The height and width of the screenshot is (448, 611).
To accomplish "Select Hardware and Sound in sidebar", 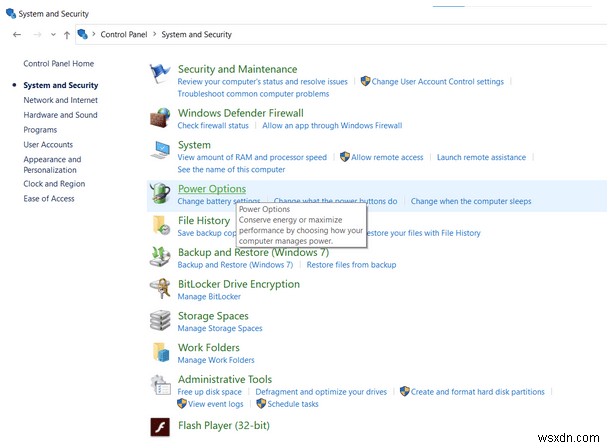I will [60, 115].
